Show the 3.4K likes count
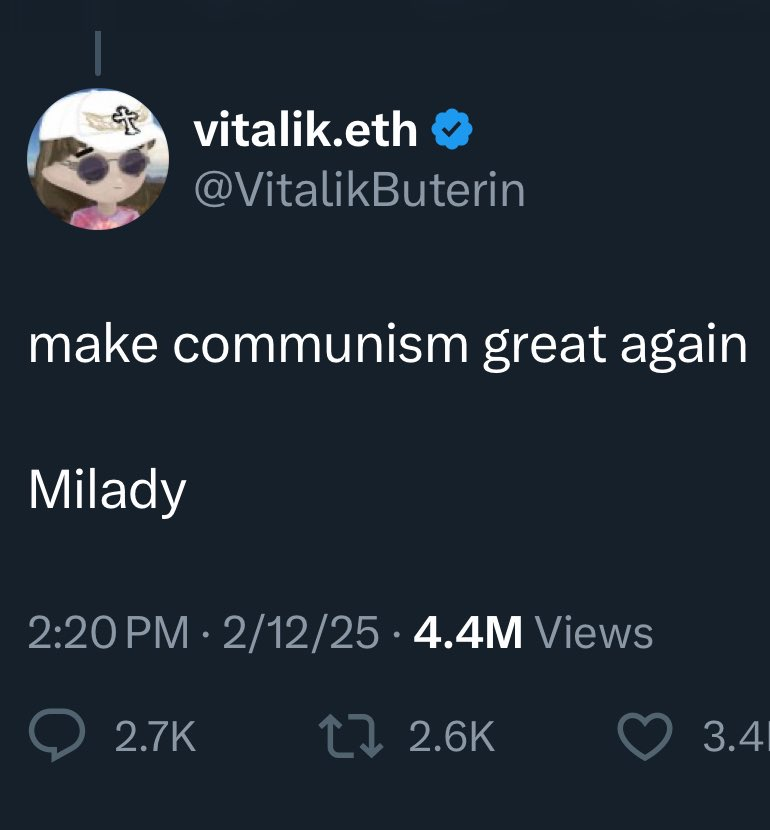The height and width of the screenshot is (830, 770). [x=736, y=736]
